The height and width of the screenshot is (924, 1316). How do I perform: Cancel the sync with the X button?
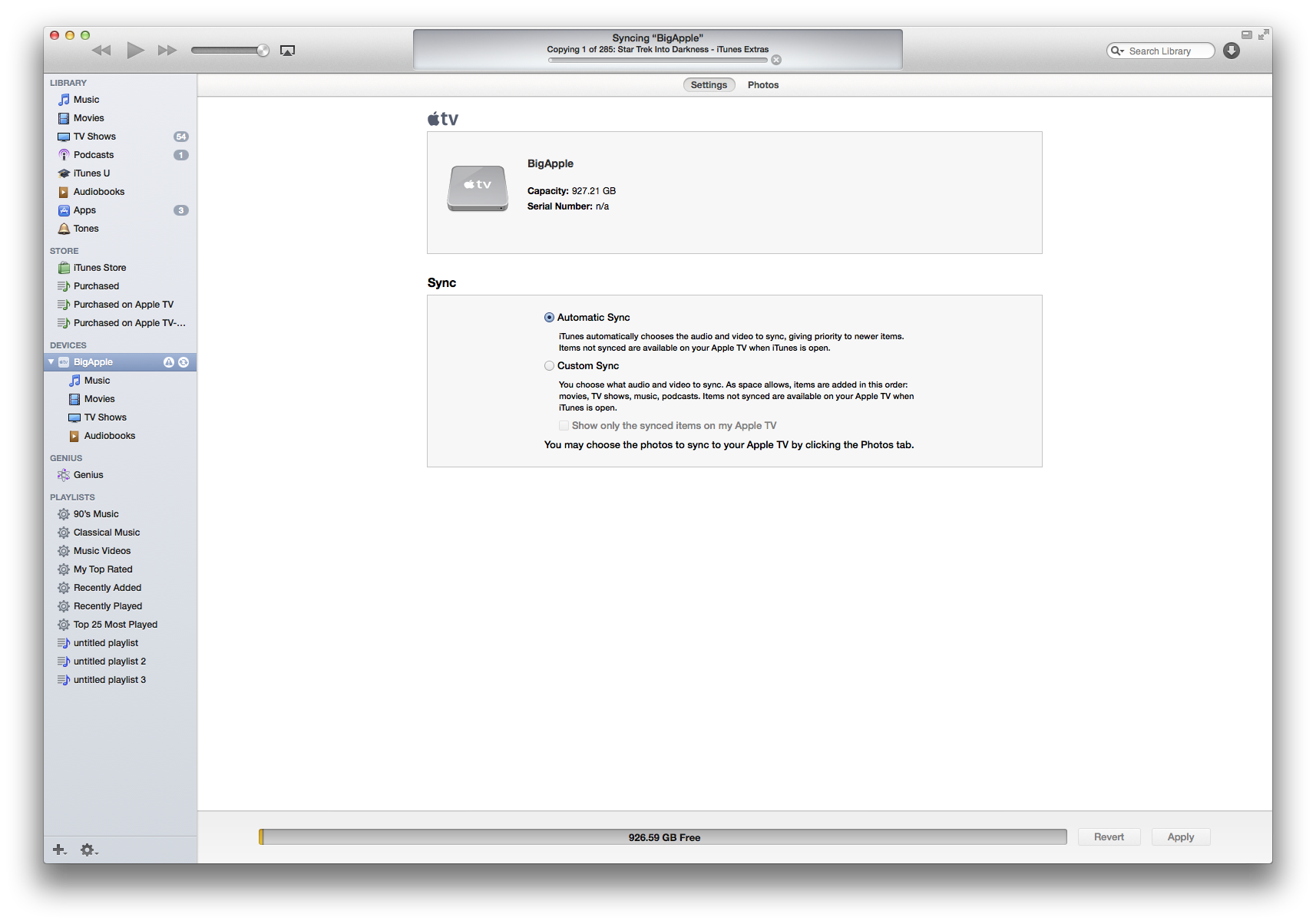[776, 60]
